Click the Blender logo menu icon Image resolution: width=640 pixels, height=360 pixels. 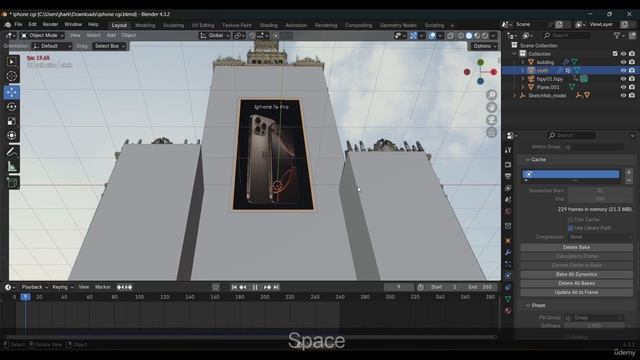point(7,24)
